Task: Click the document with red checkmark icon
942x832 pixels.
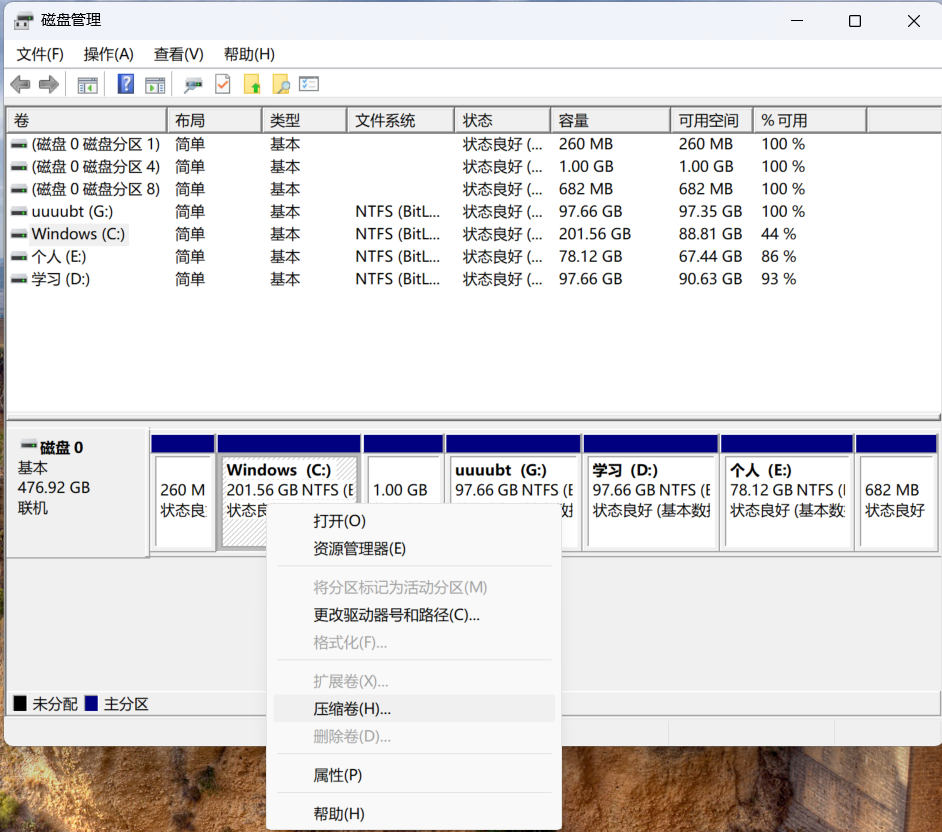Action: 222,85
